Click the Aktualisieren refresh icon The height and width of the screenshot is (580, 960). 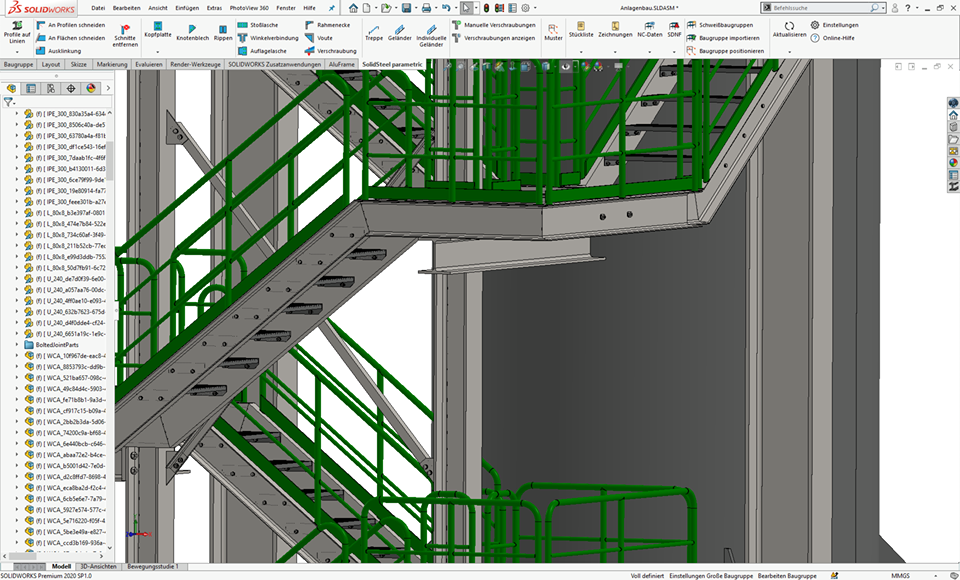(789, 26)
